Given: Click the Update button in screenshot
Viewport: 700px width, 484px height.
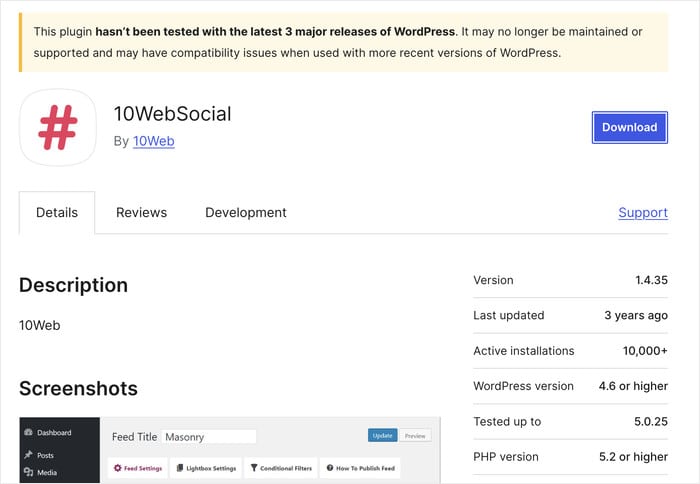Looking at the screenshot, I should [383, 435].
